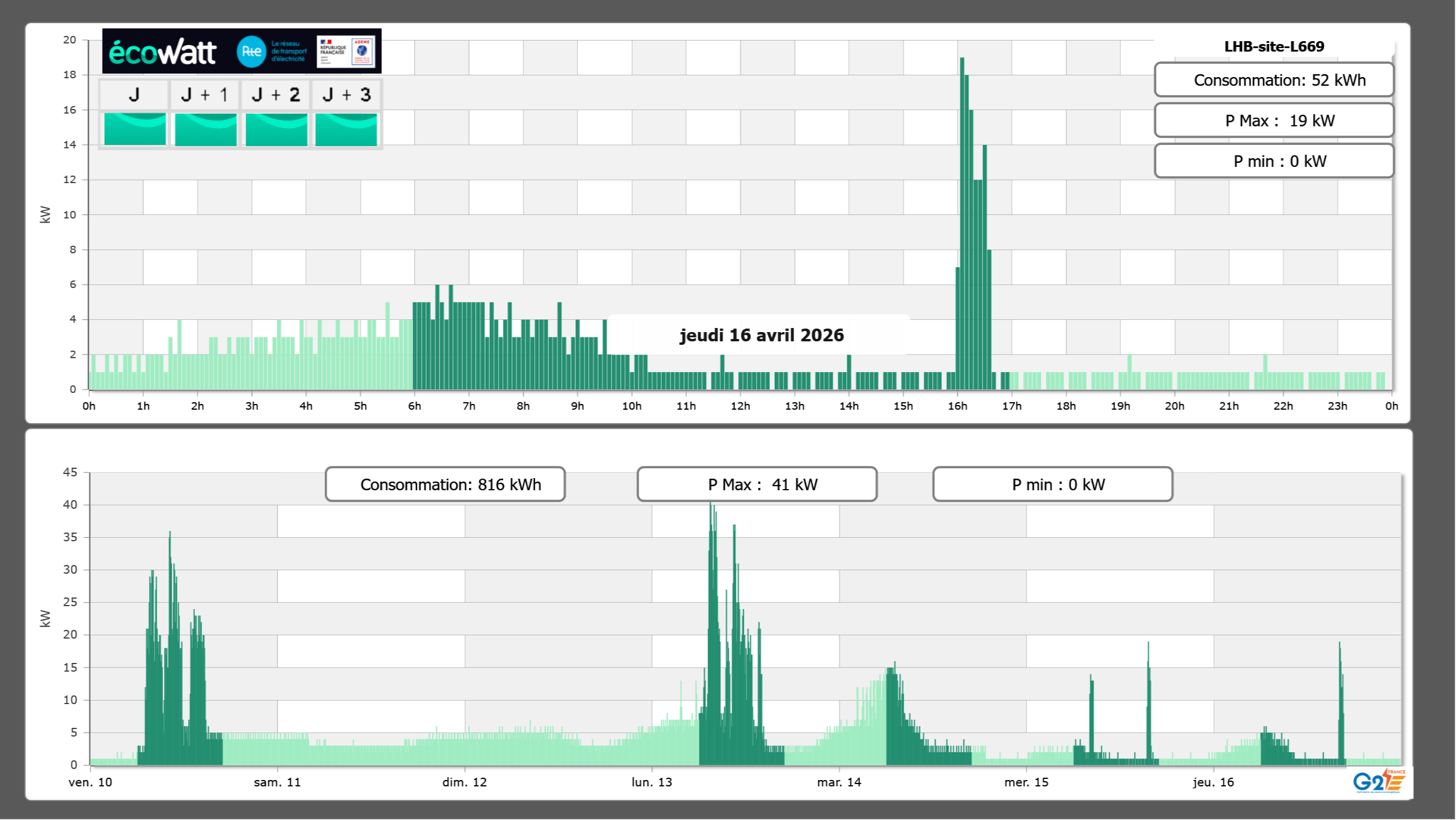Click the P Max : 19 kW box
This screenshot has height=820, width=1456.
click(x=1273, y=121)
